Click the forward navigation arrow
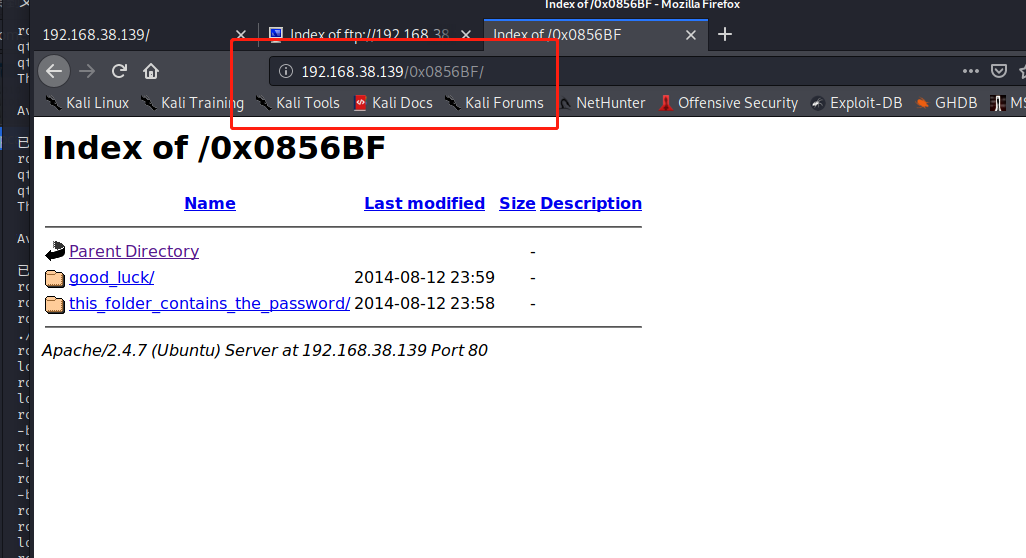 tap(87, 71)
